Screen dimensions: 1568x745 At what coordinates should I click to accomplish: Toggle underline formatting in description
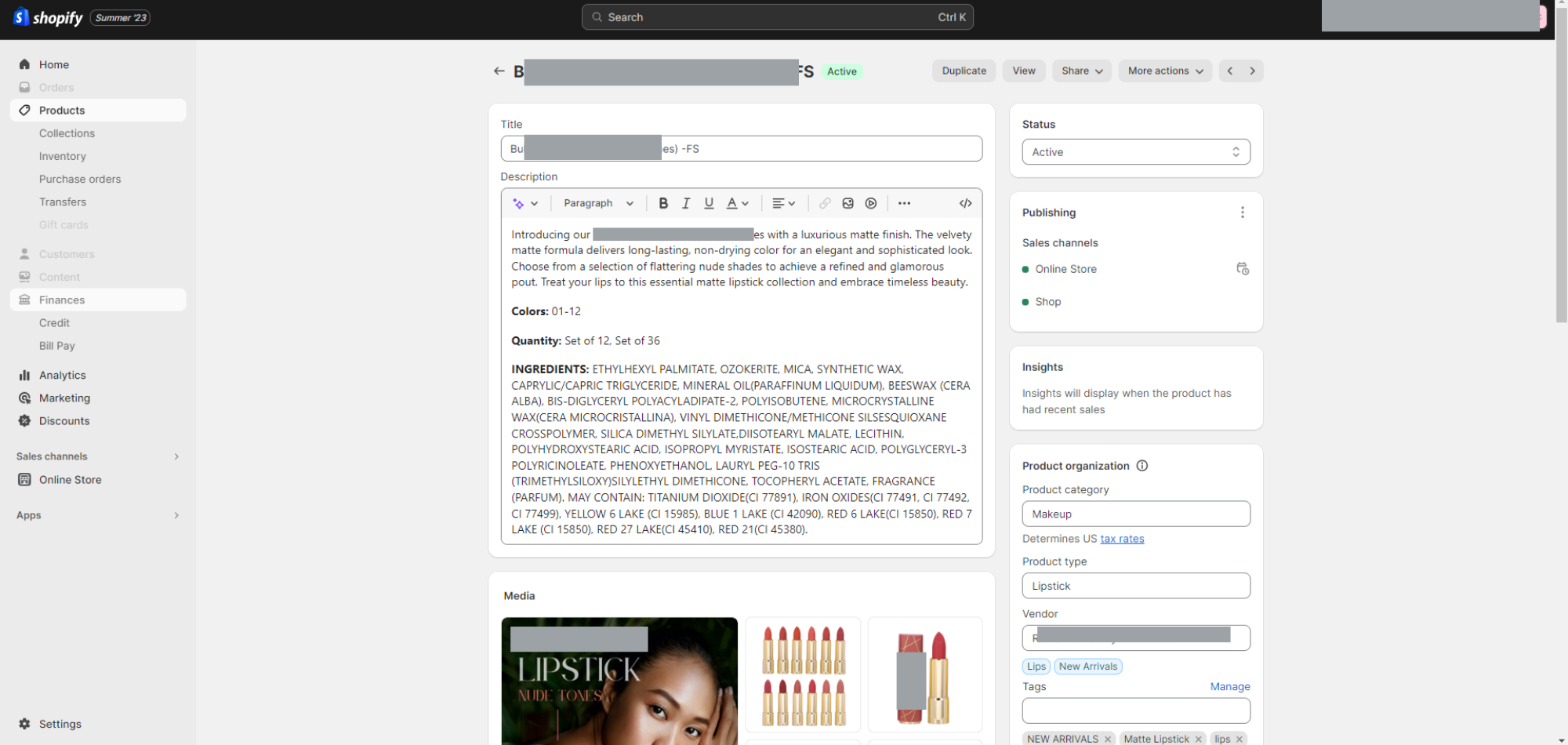click(x=709, y=204)
